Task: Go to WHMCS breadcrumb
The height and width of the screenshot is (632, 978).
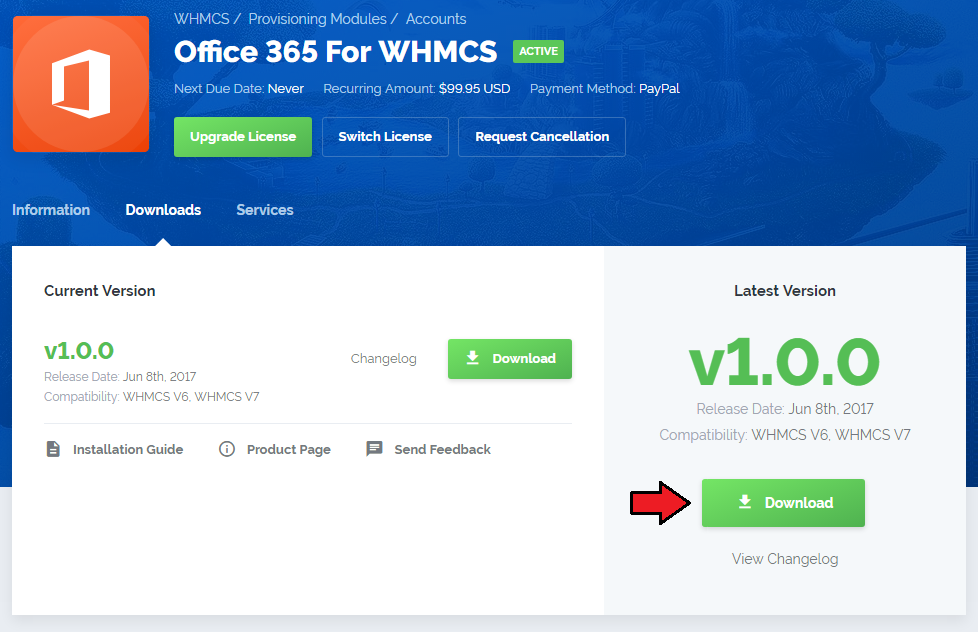Action: [202, 19]
